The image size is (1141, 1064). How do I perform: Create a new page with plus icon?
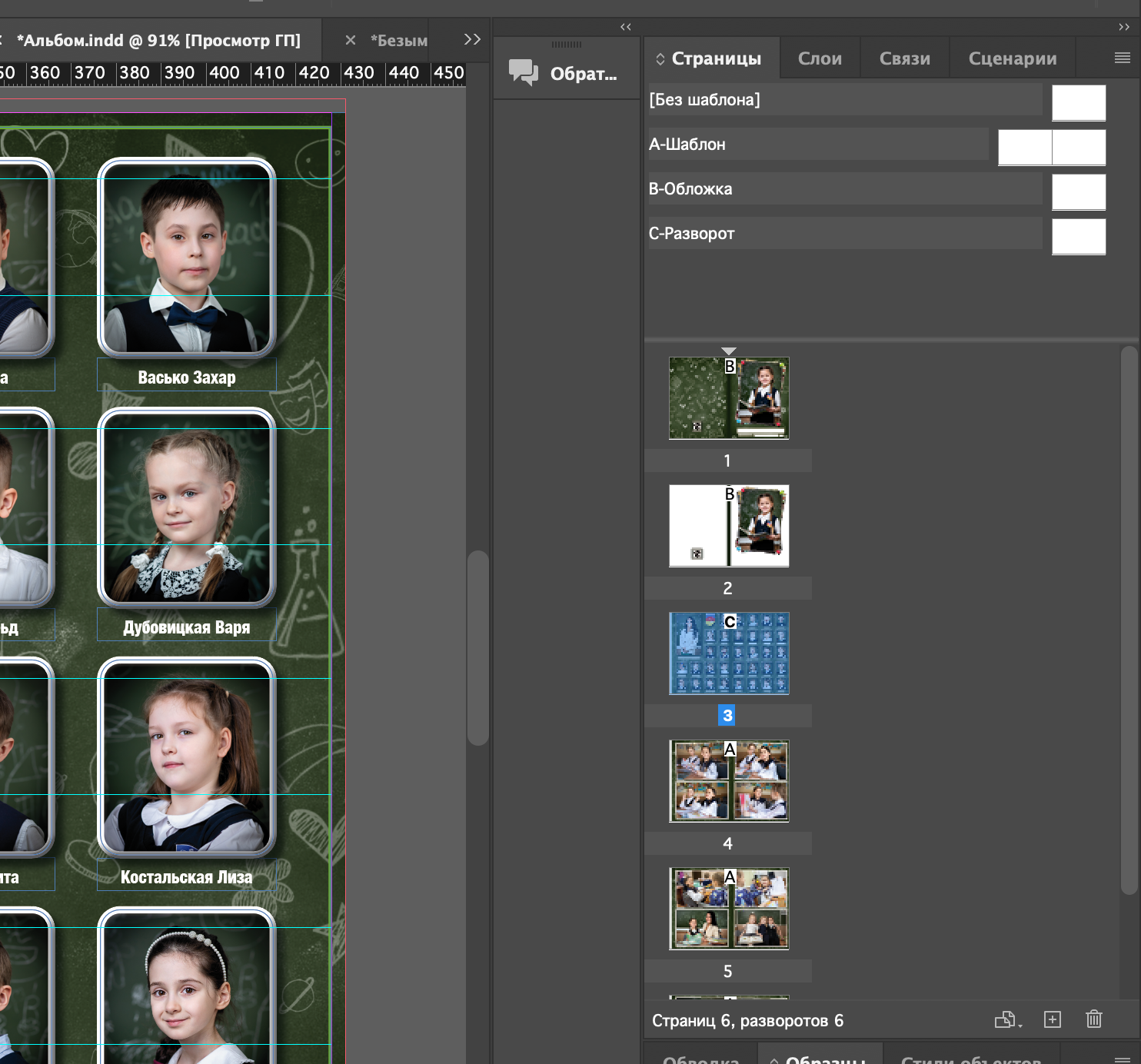[1053, 1019]
